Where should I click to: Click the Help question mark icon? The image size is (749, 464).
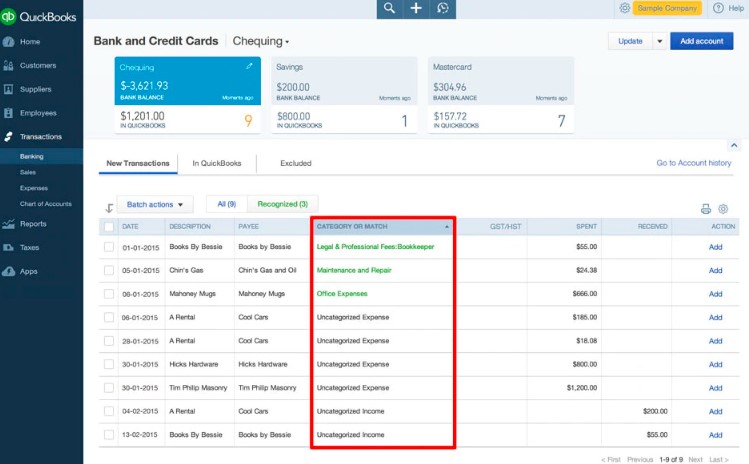(718, 8)
